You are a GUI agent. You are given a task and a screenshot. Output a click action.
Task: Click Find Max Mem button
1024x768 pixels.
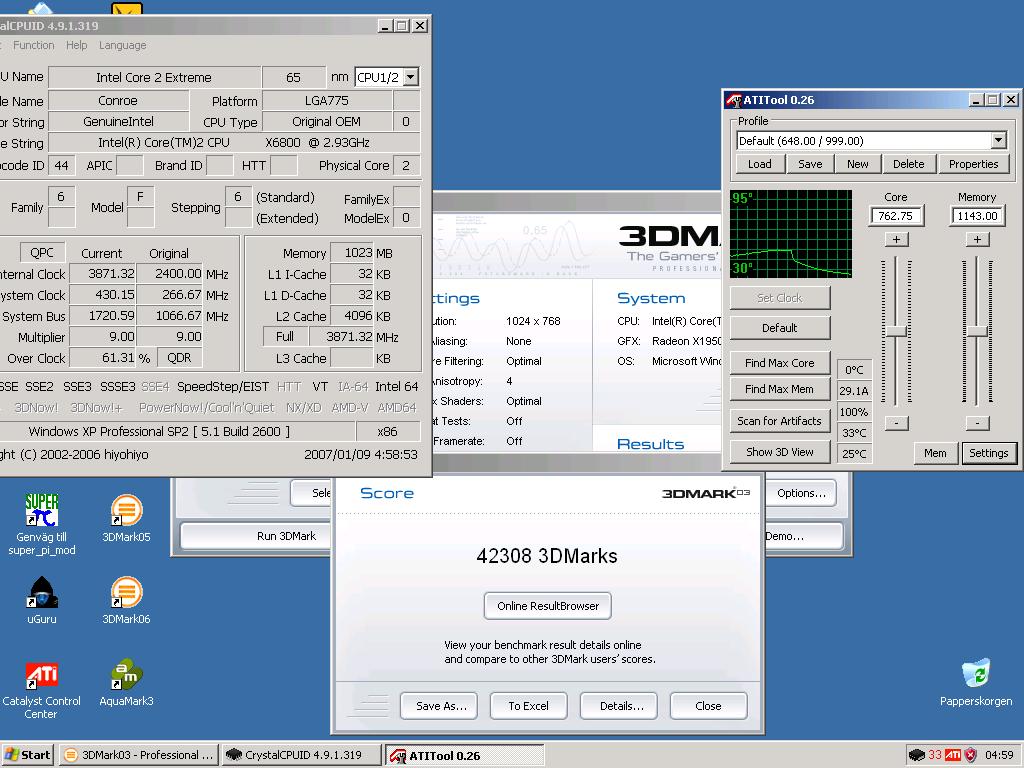780,389
